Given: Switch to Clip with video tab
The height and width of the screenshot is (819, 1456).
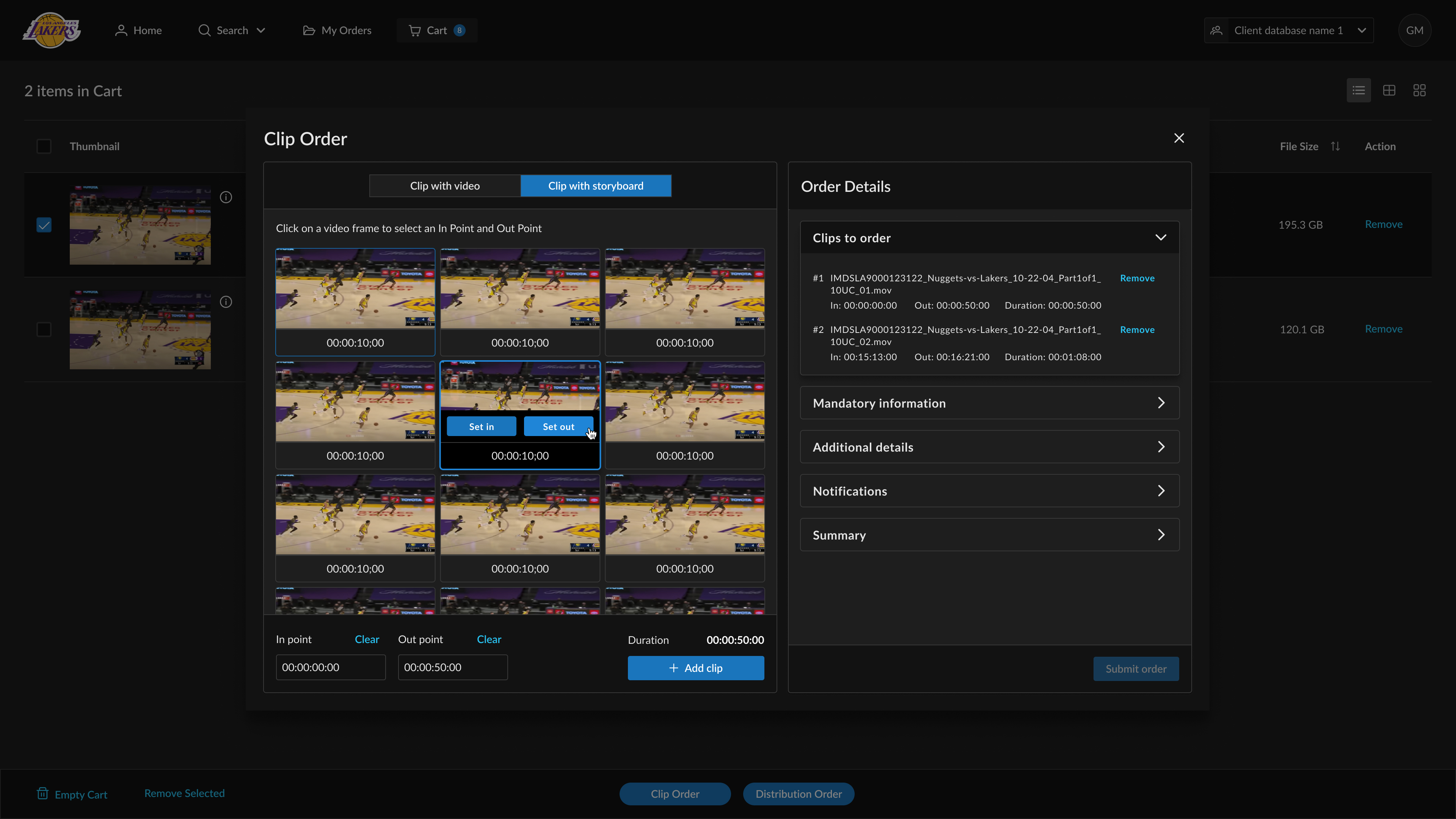Looking at the screenshot, I should (445, 186).
